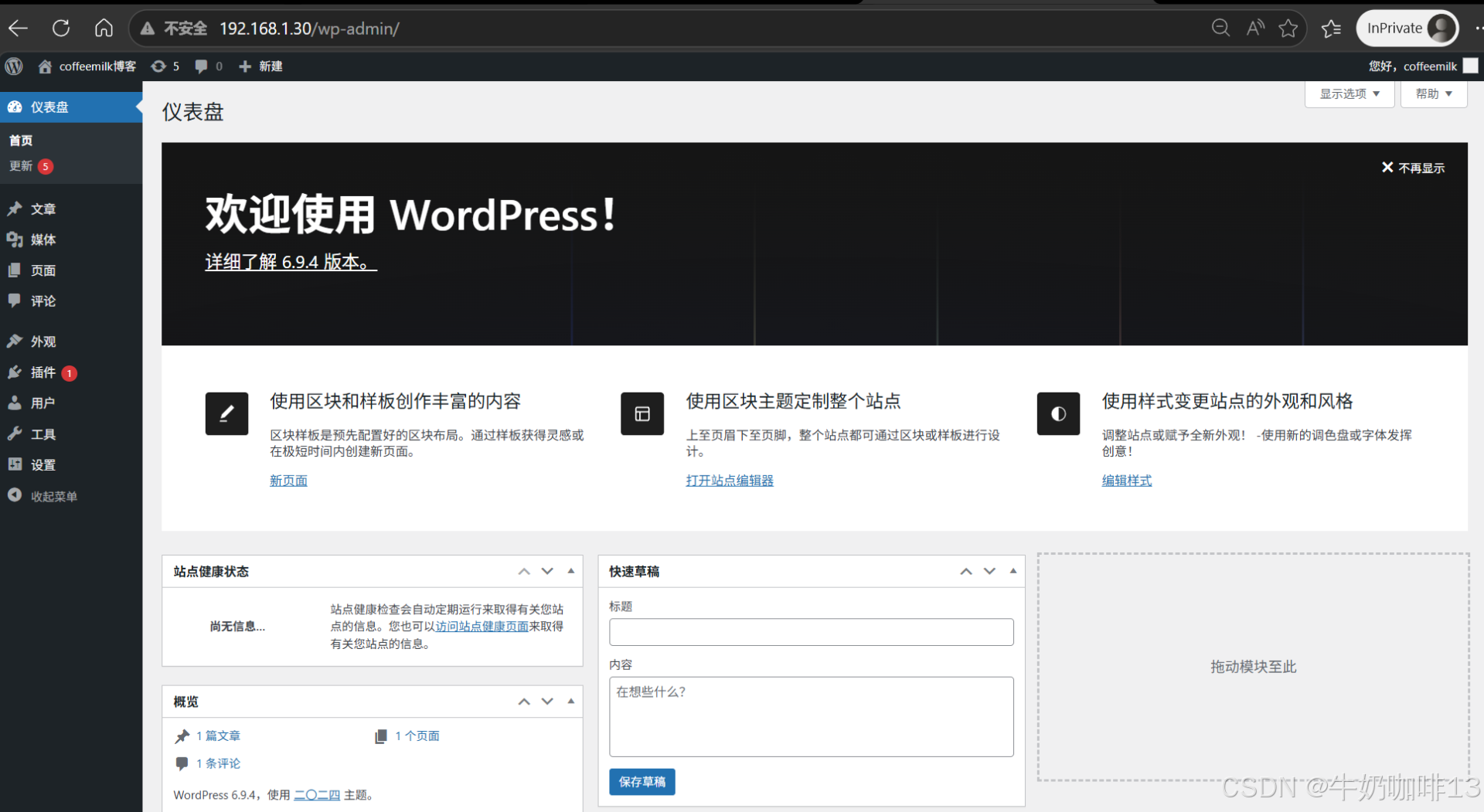Open 1 篇文章 link

(x=218, y=736)
